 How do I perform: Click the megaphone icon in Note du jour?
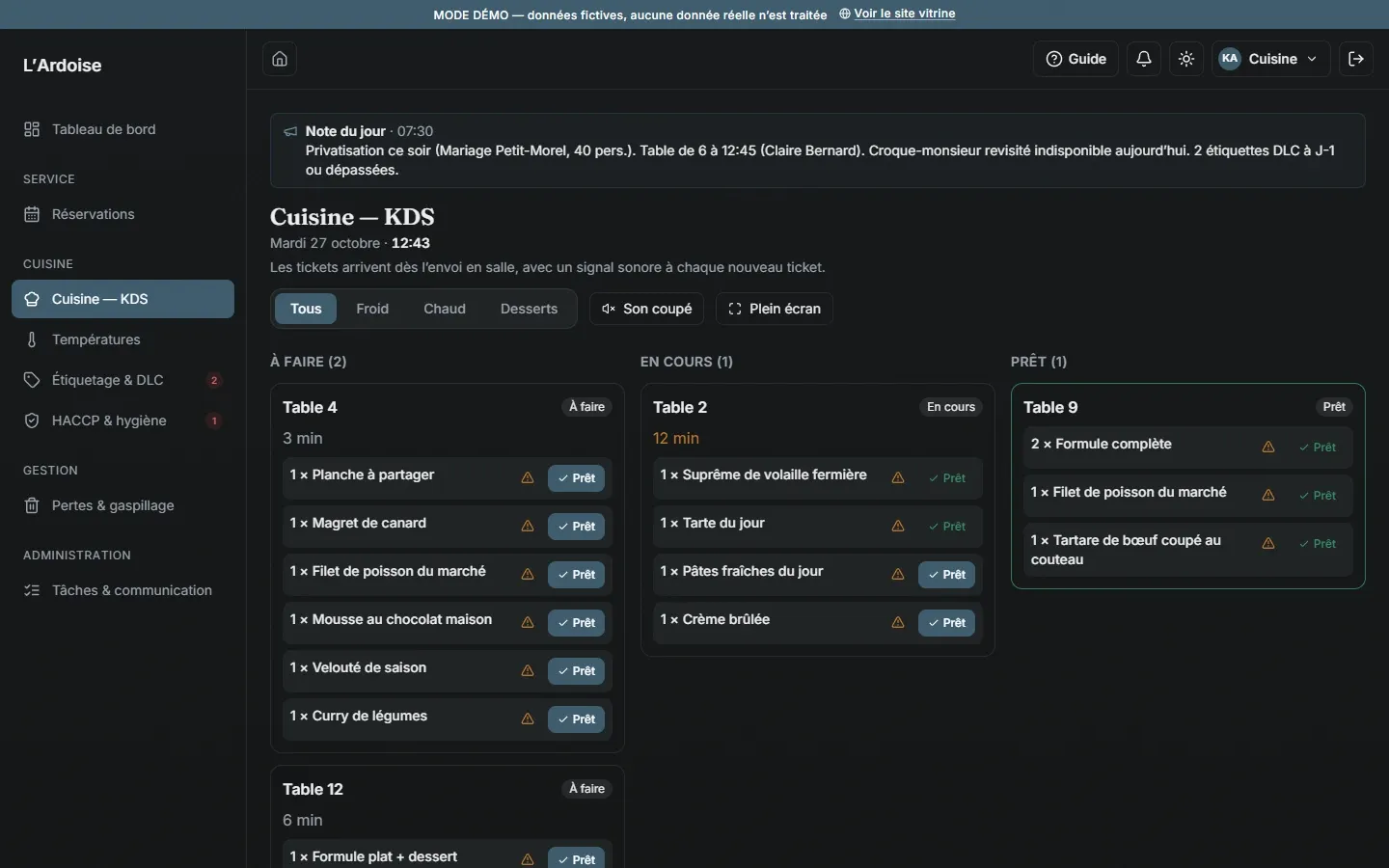[x=290, y=132]
